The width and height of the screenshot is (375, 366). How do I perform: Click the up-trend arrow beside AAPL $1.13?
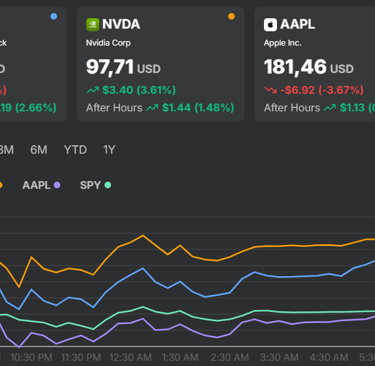[x=330, y=108]
